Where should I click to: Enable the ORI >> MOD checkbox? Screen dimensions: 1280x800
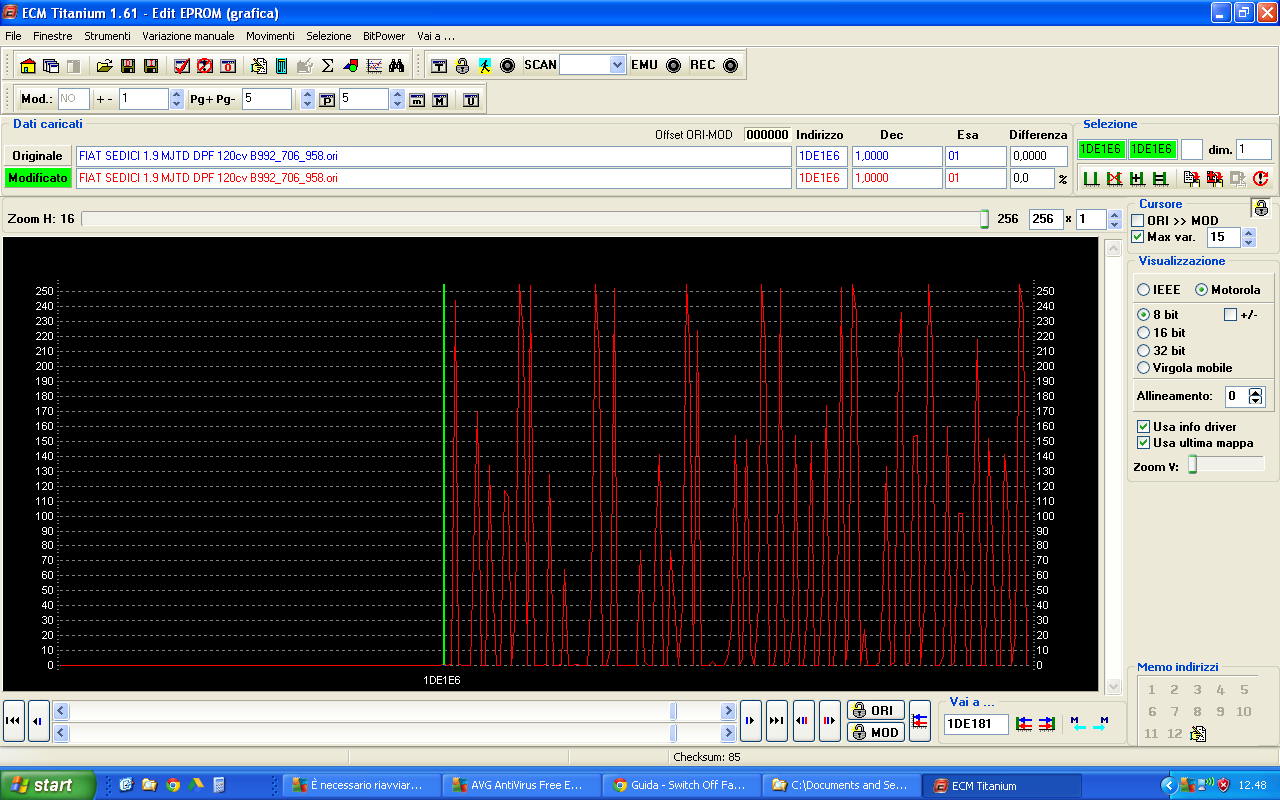click(1138, 221)
